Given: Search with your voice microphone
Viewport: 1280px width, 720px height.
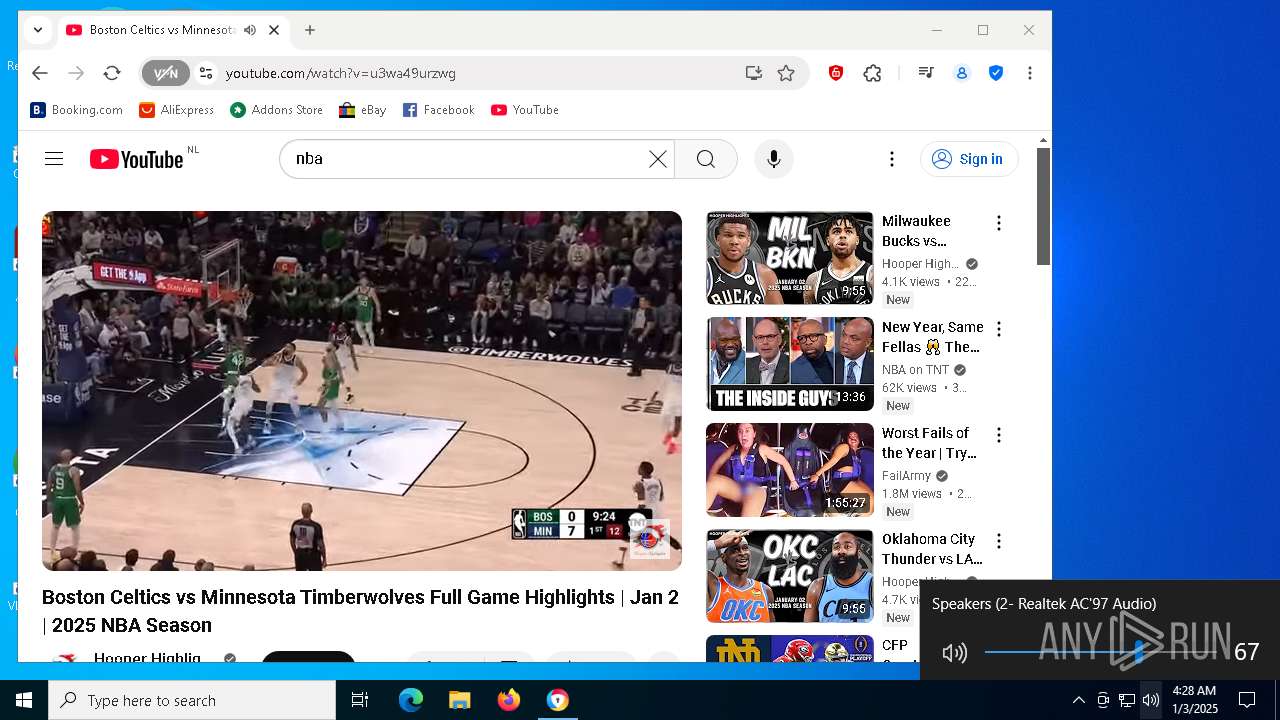Looking at the screenshot, I should coord(773,159).
